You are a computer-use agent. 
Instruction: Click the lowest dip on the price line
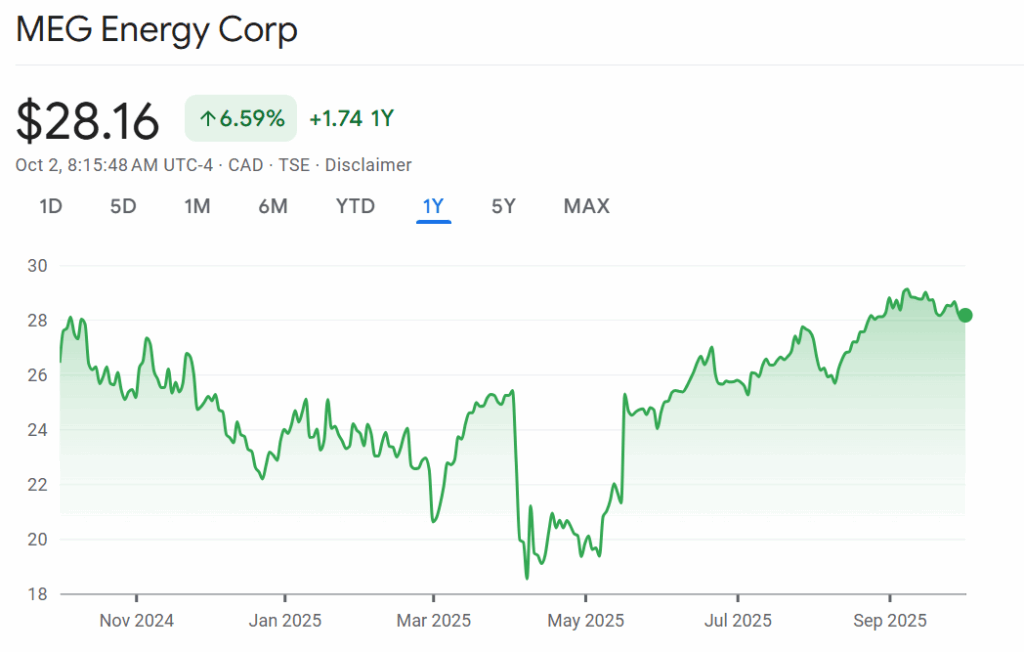pos(526,578)
